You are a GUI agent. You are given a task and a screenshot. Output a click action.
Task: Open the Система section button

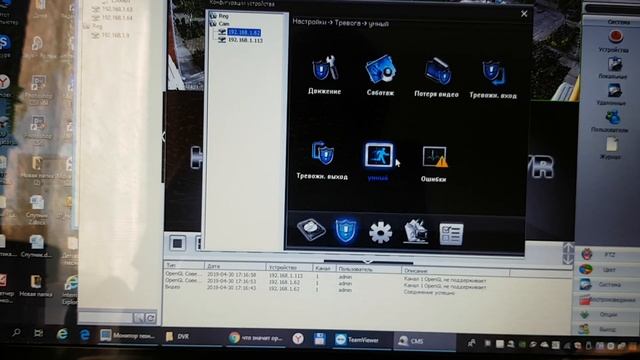click(x=608, y=284)
